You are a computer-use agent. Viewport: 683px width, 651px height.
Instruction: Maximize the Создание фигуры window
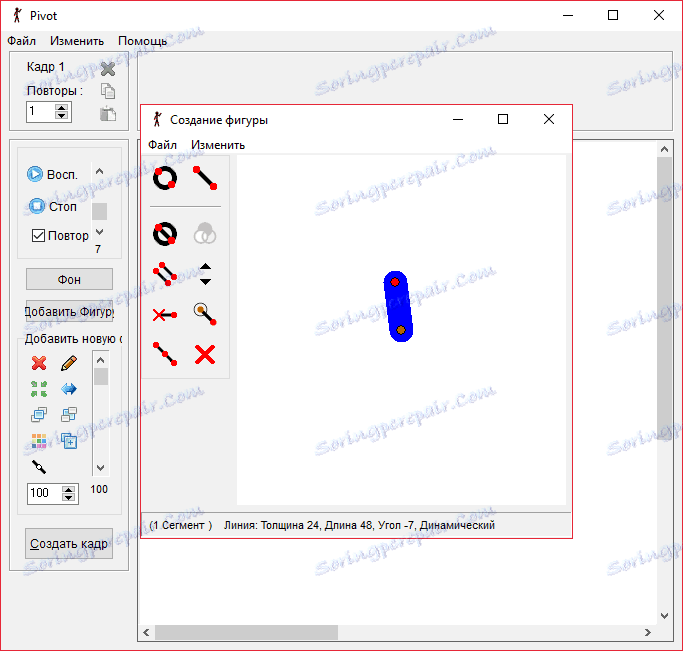tap(503, 119)
